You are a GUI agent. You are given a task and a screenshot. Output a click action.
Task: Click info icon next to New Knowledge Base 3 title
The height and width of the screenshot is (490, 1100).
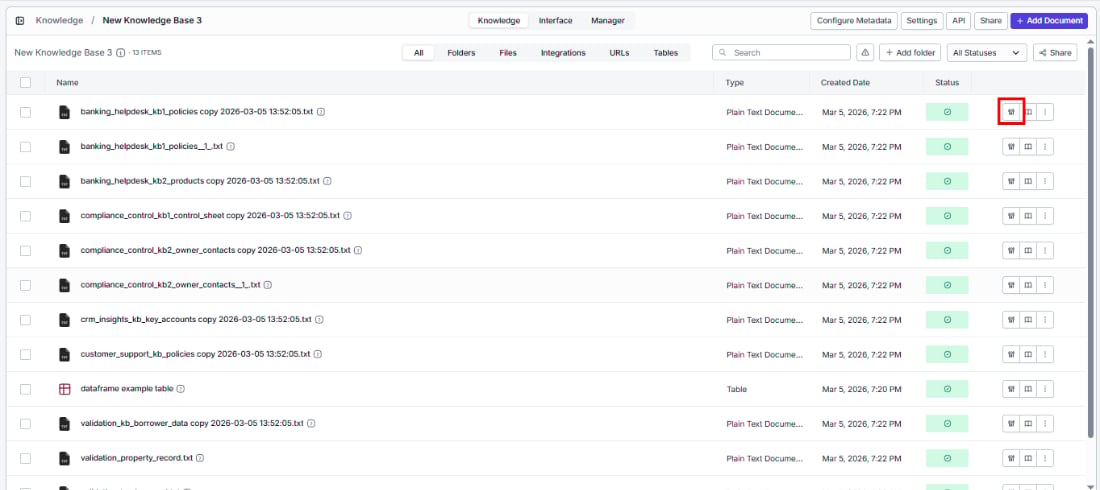121,53
